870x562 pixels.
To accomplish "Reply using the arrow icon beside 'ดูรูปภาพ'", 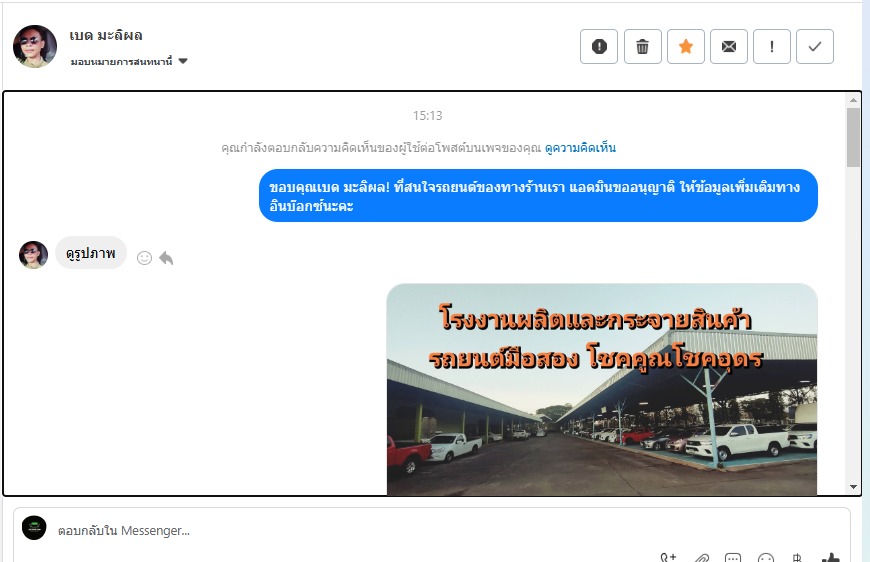I will (x=166, y=258).
